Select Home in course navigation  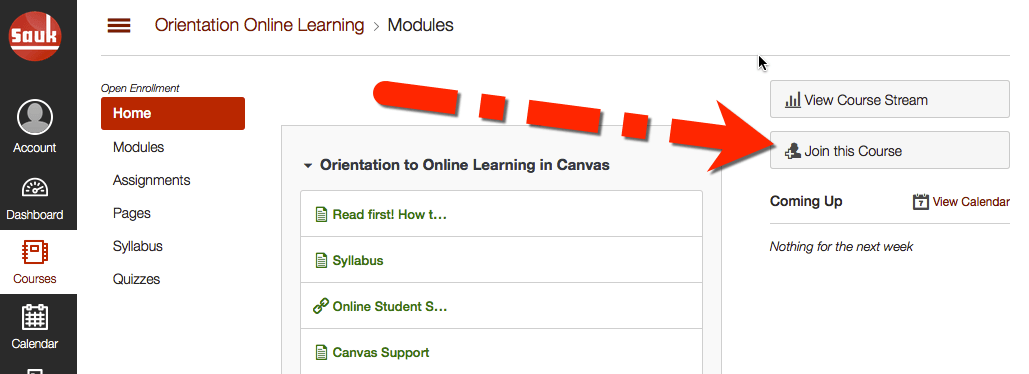click(173, 114)
